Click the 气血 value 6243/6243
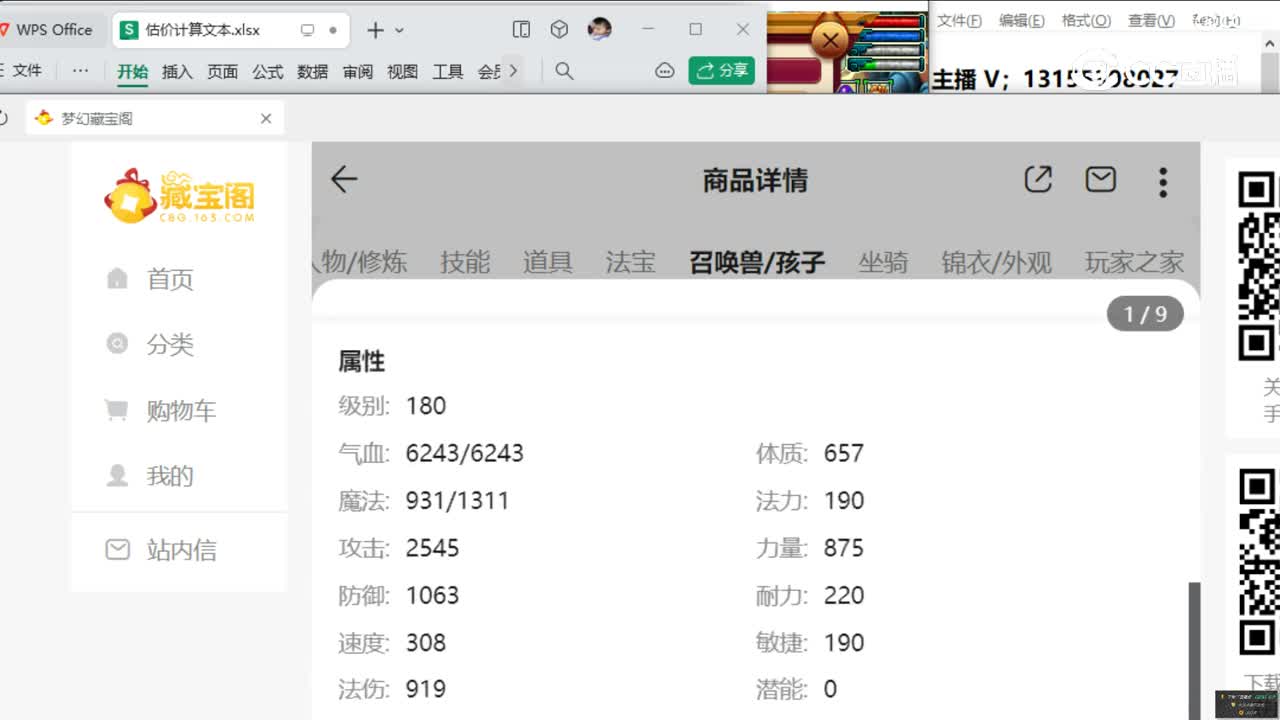Image resolution: width=1280 pixels, height=720 pixels. tap(465, 453)
